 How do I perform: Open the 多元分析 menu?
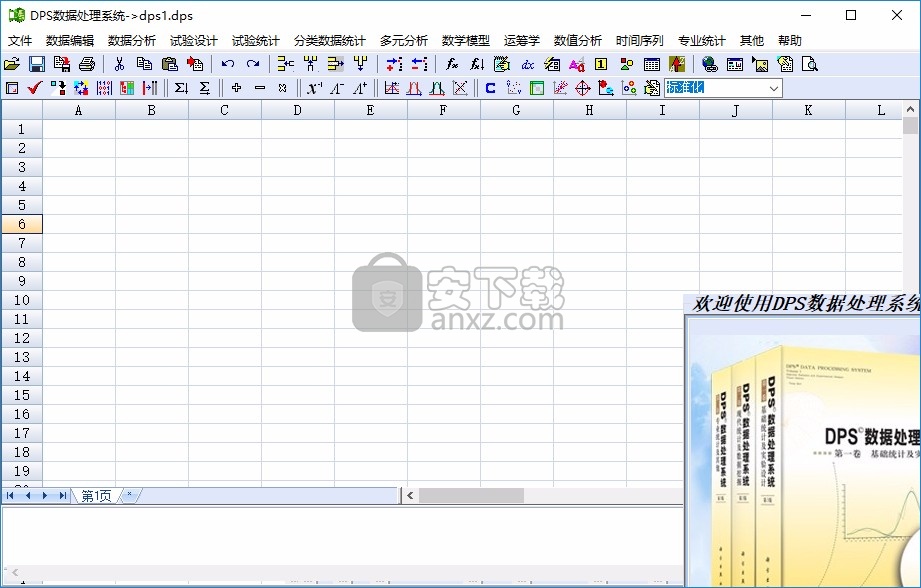click(404, 41)
